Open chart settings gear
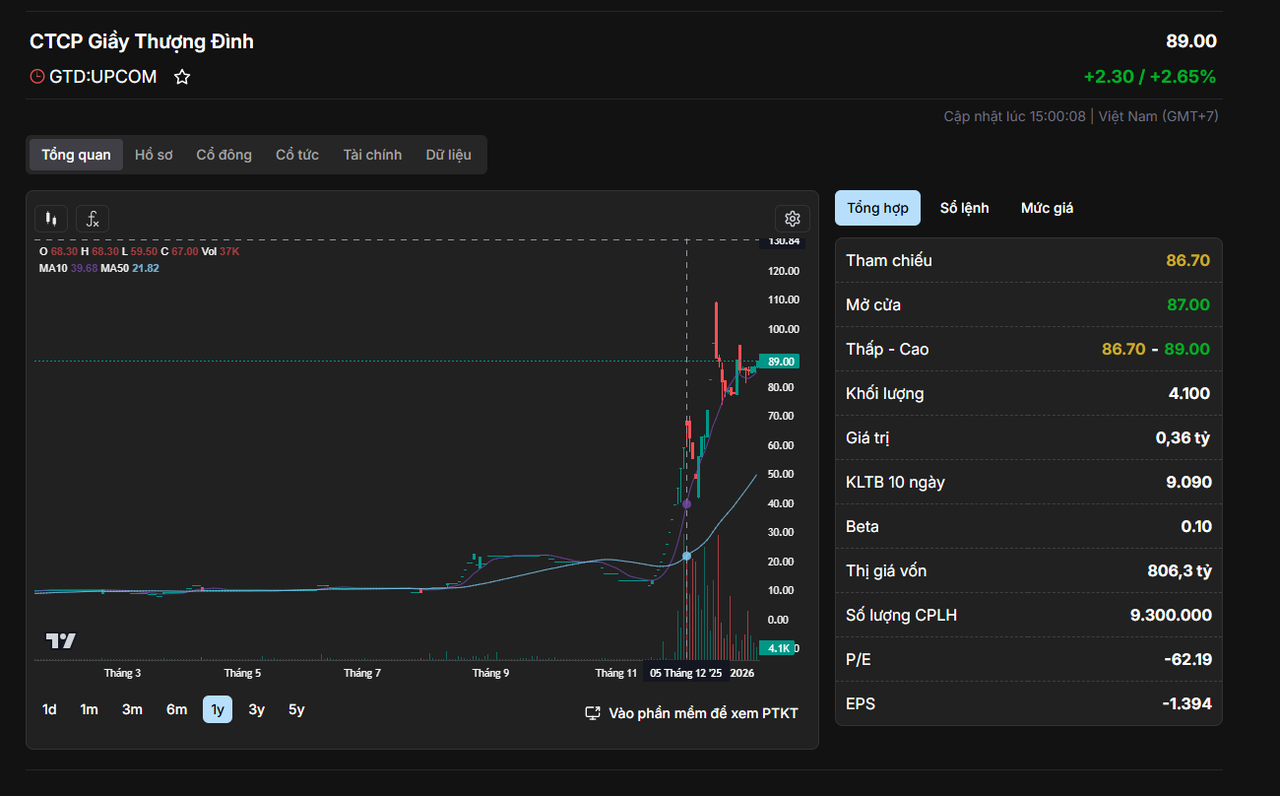This screenshot has width=1280, height=796. click(792, 219)
